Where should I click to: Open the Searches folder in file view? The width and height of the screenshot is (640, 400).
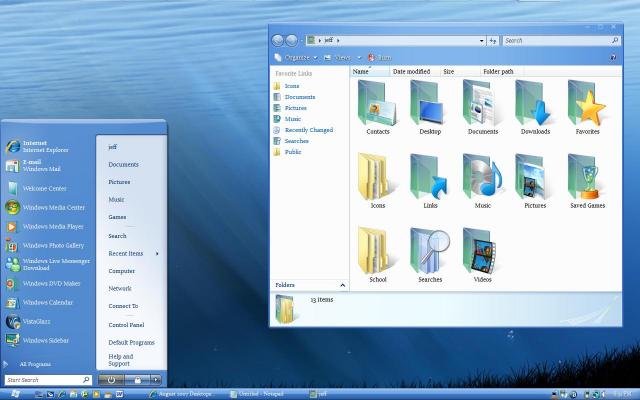pos(430,255)
